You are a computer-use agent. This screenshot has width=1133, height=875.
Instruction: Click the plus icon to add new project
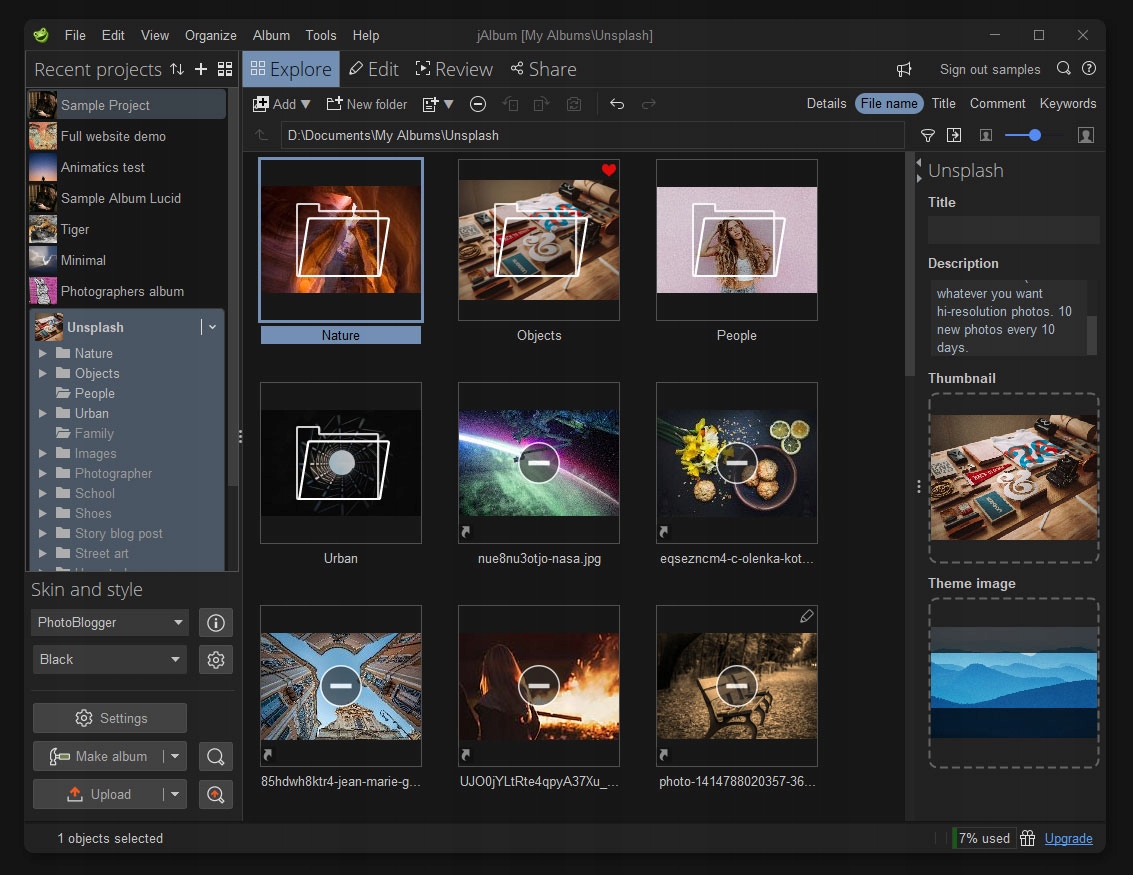[x=201, y=69]
